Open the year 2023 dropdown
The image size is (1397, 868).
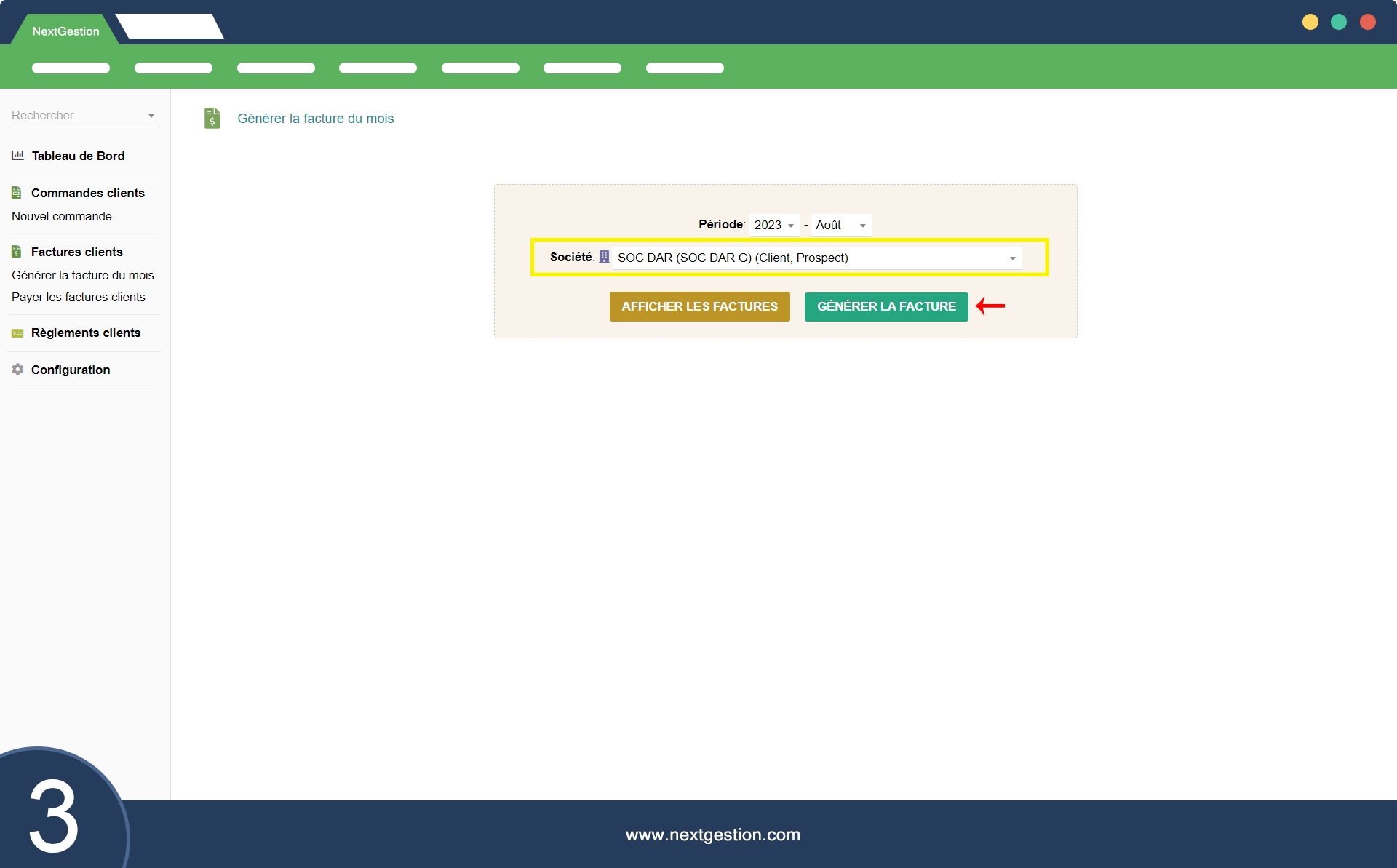tap(774, 225)
